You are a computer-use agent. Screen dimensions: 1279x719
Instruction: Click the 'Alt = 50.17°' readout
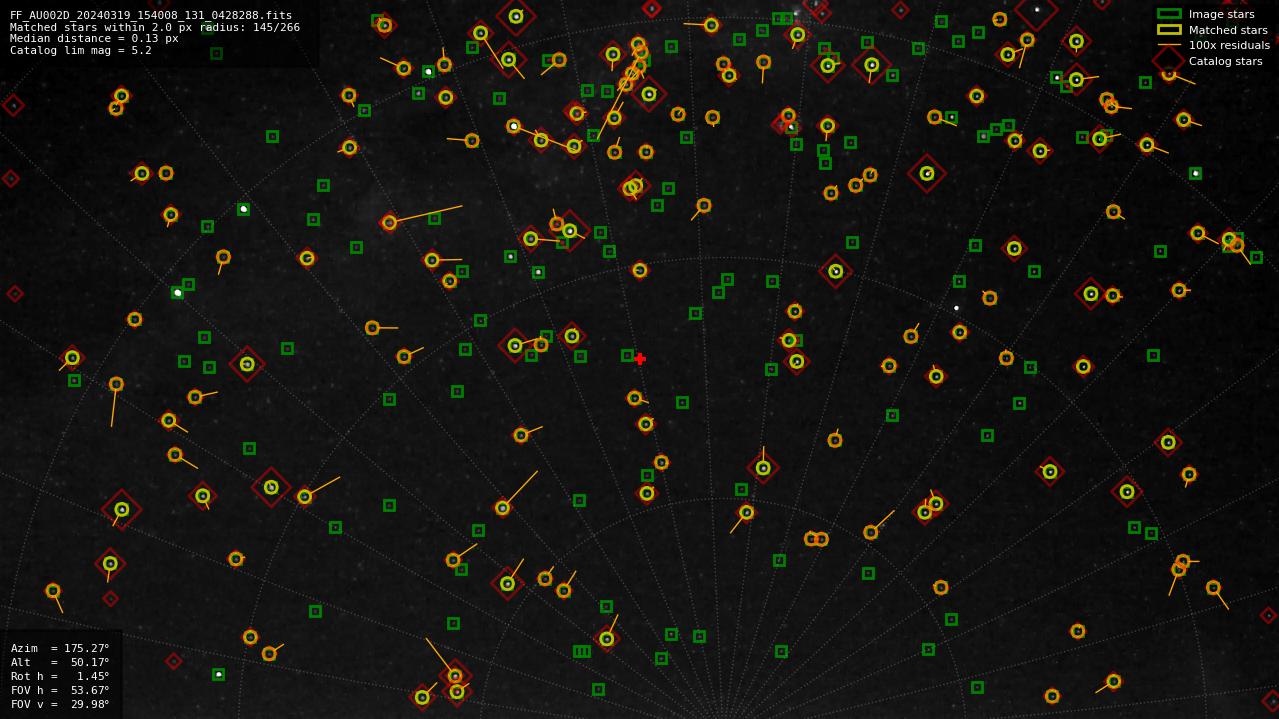pyautogui.click(x=60, y=662)
